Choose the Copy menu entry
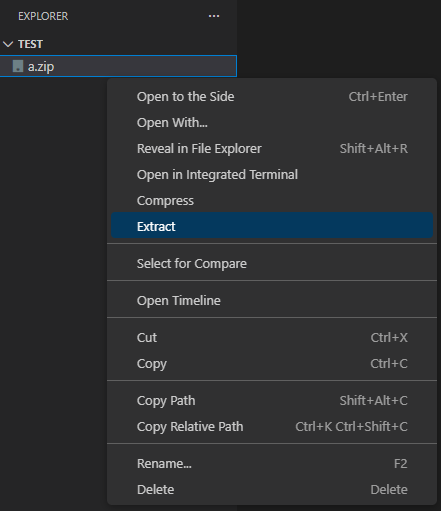 272,363
